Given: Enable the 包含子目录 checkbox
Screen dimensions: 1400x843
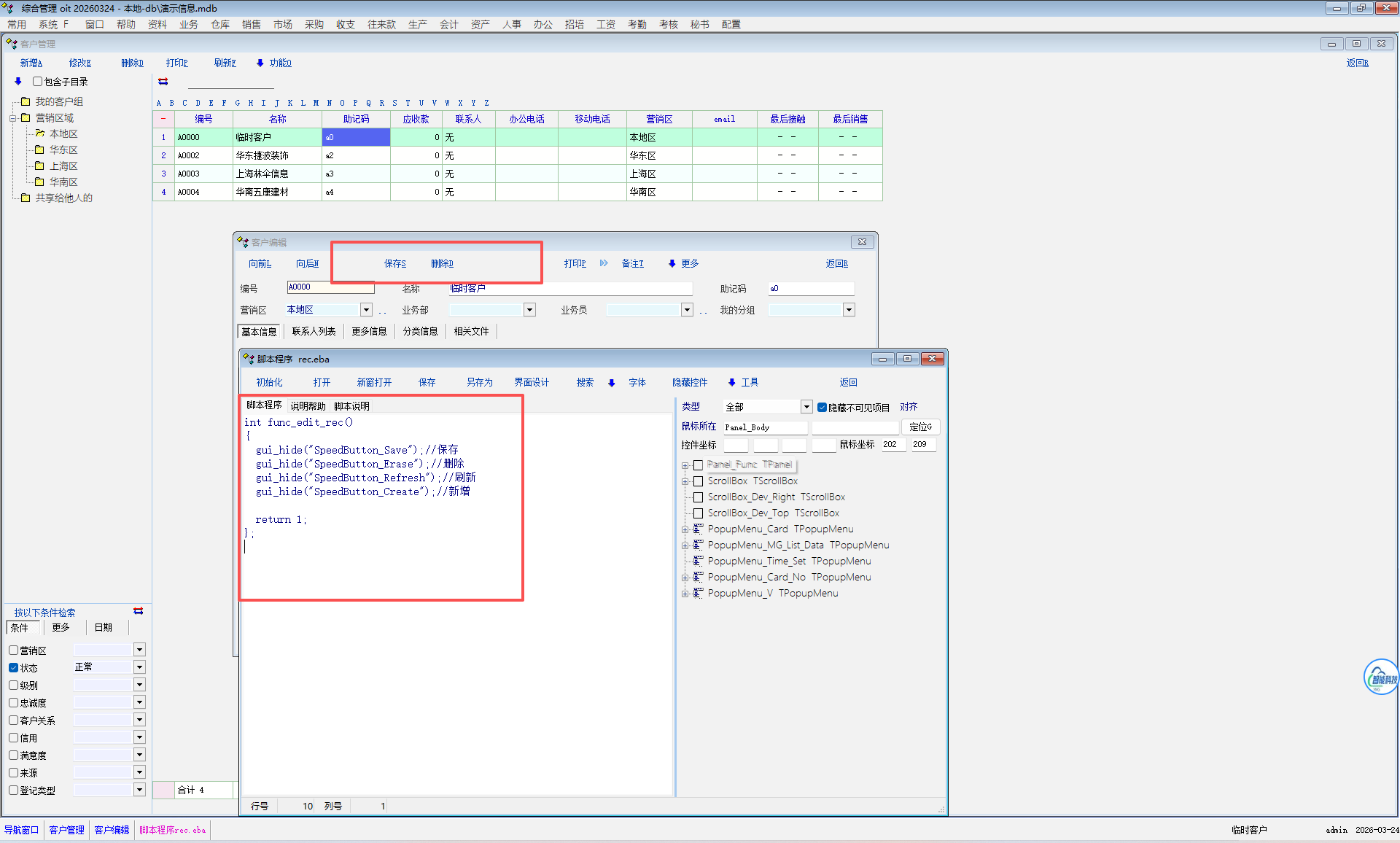Looking at the screenshot, I should pos(37,82).
